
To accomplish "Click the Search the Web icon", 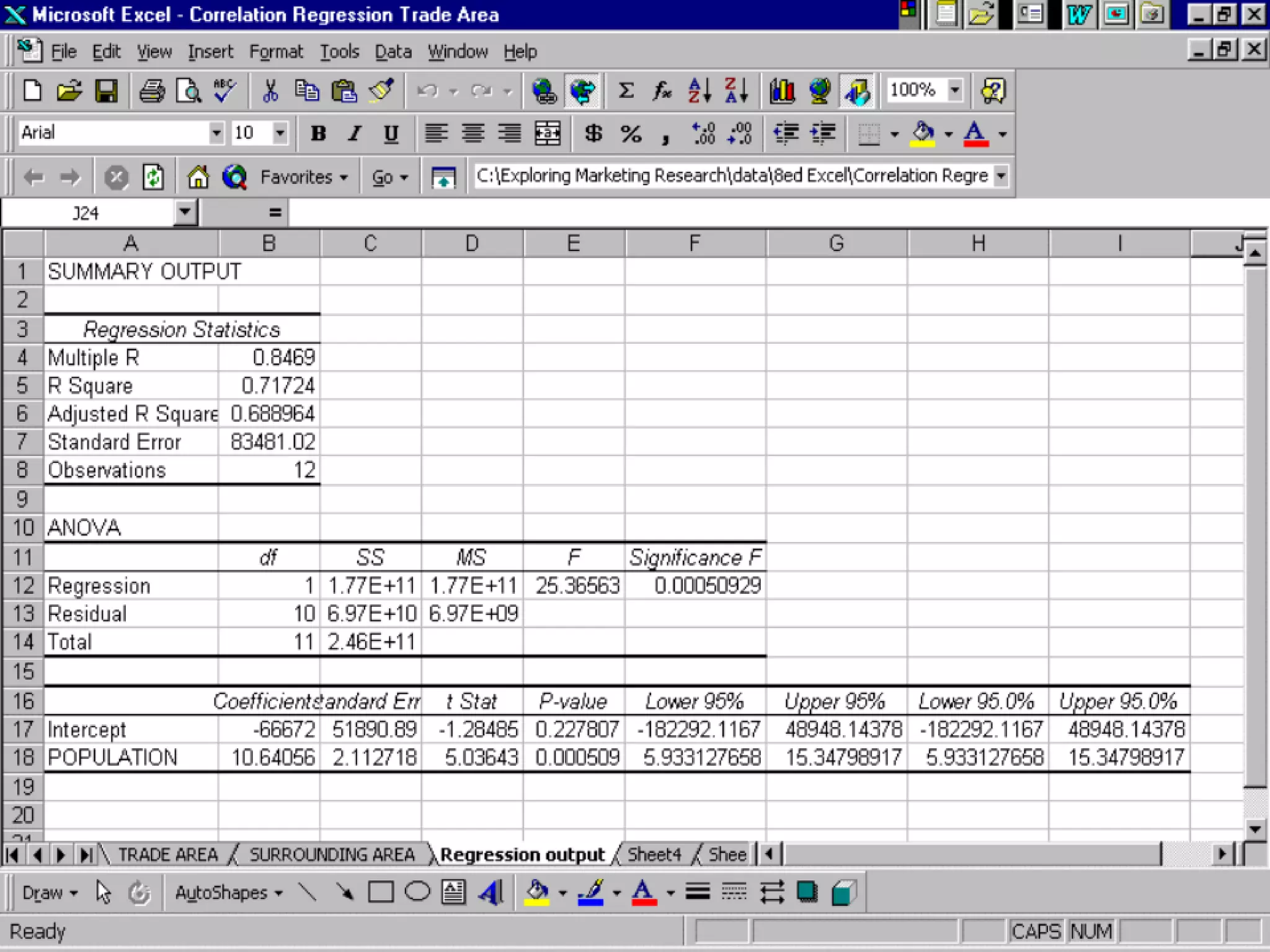I will 234,177.
